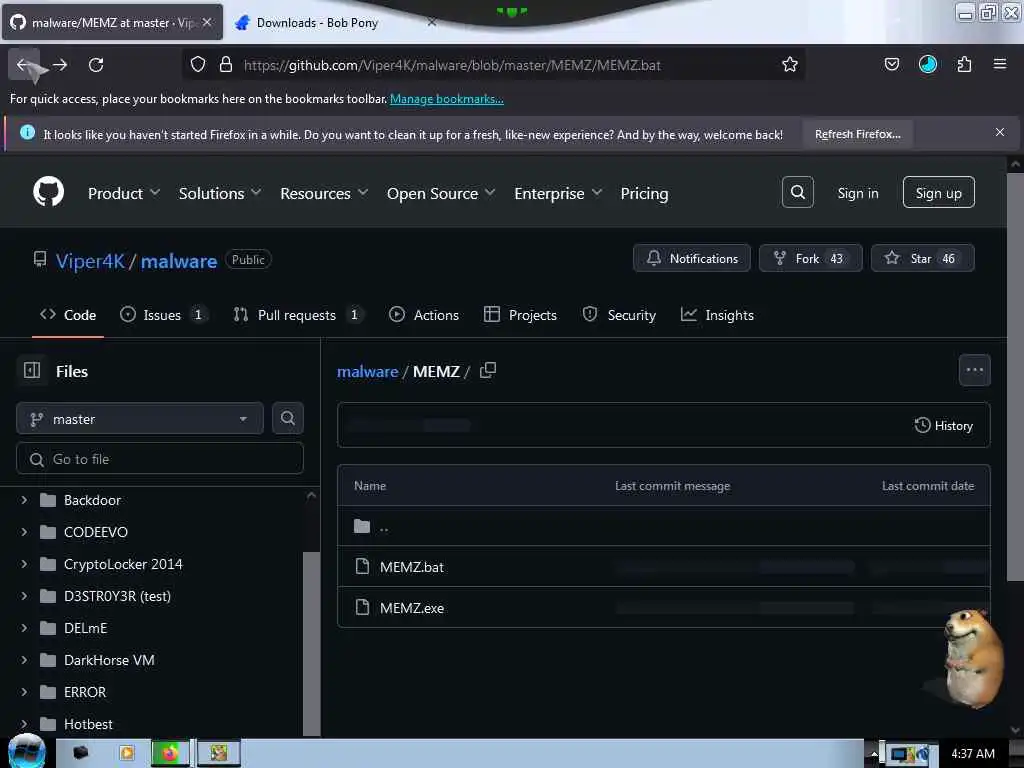The height and width of the screenshot is (768, 1024).
Task: Go forward with the forward arrow
Action: [60, 65]
